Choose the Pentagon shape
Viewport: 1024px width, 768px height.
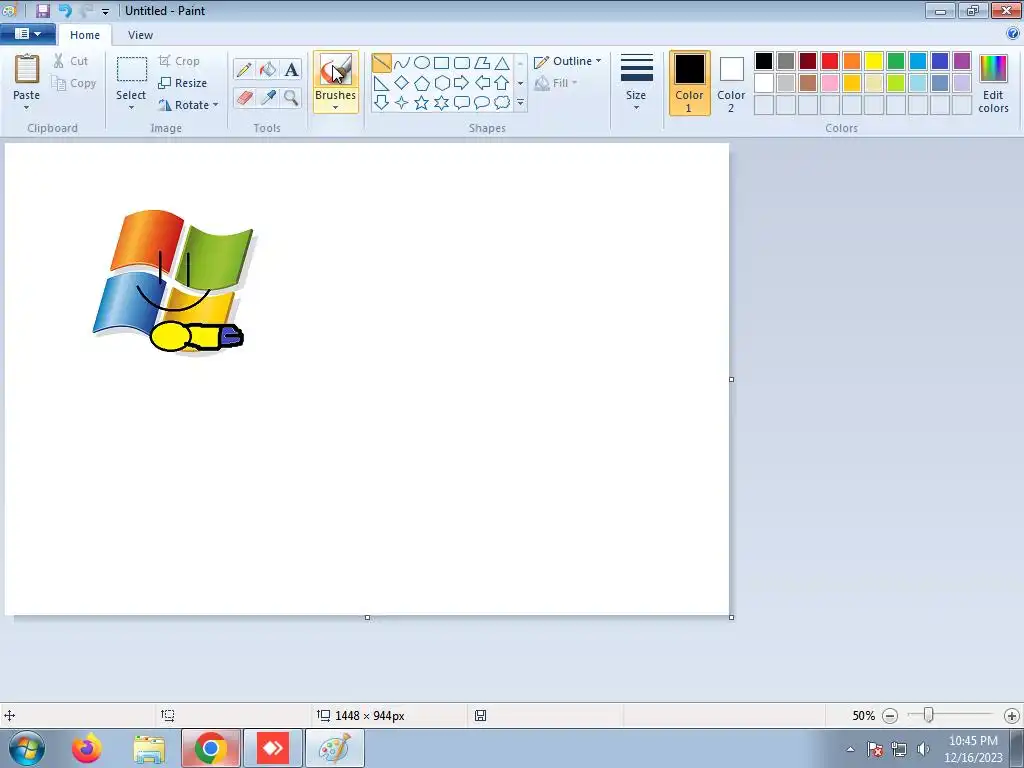[422, 83]
